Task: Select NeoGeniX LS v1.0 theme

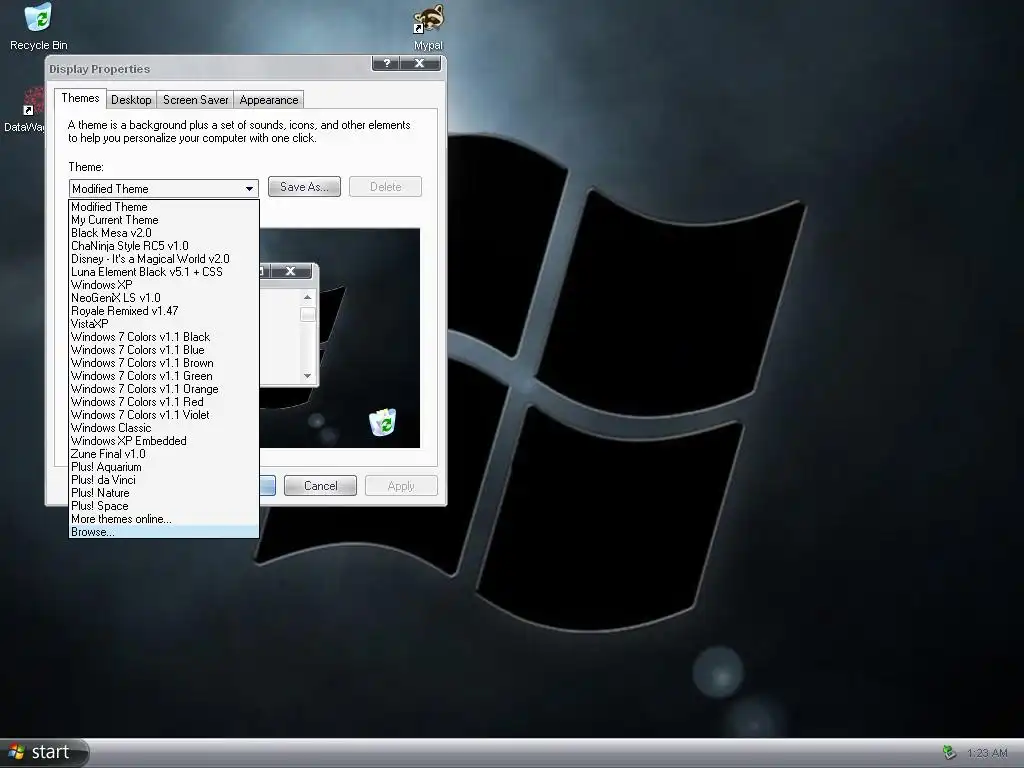Action: pos(164,298)
